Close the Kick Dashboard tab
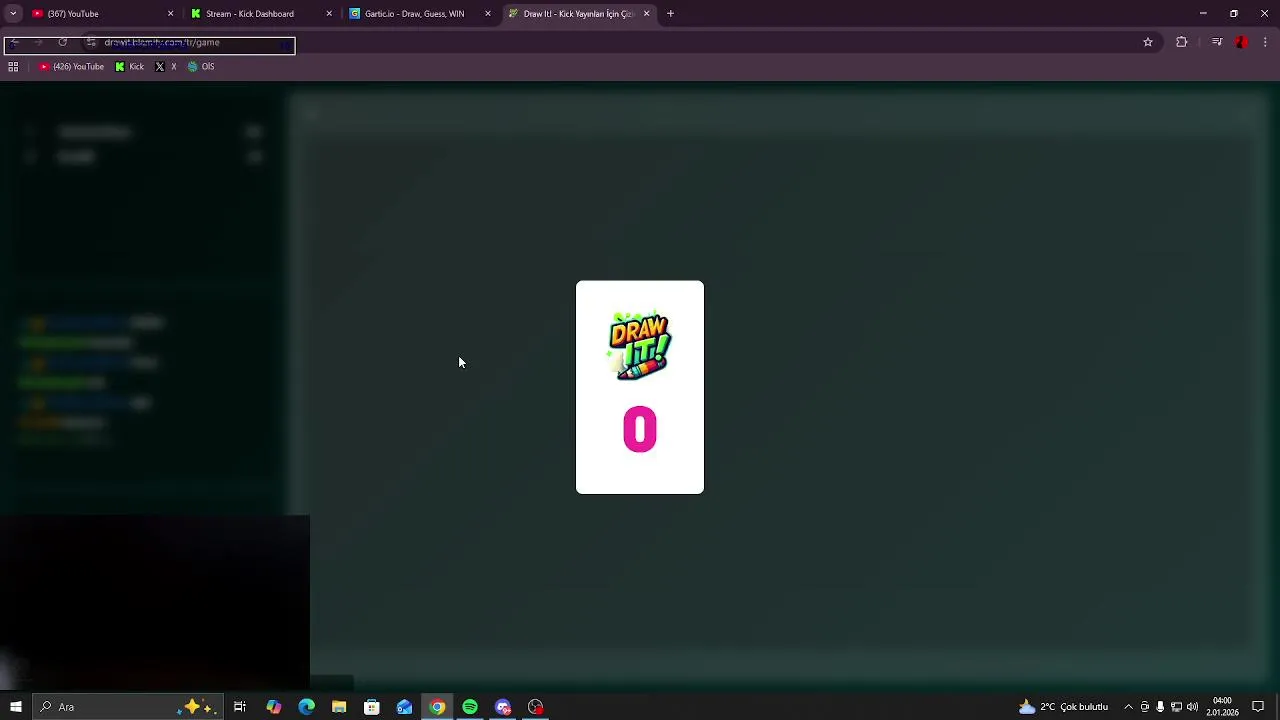This screenshot has height=720, width=1280. point(329,14)
